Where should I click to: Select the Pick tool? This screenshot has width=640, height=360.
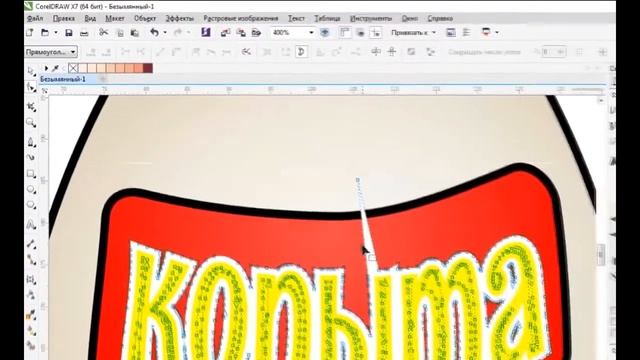(x=31, y=71)
